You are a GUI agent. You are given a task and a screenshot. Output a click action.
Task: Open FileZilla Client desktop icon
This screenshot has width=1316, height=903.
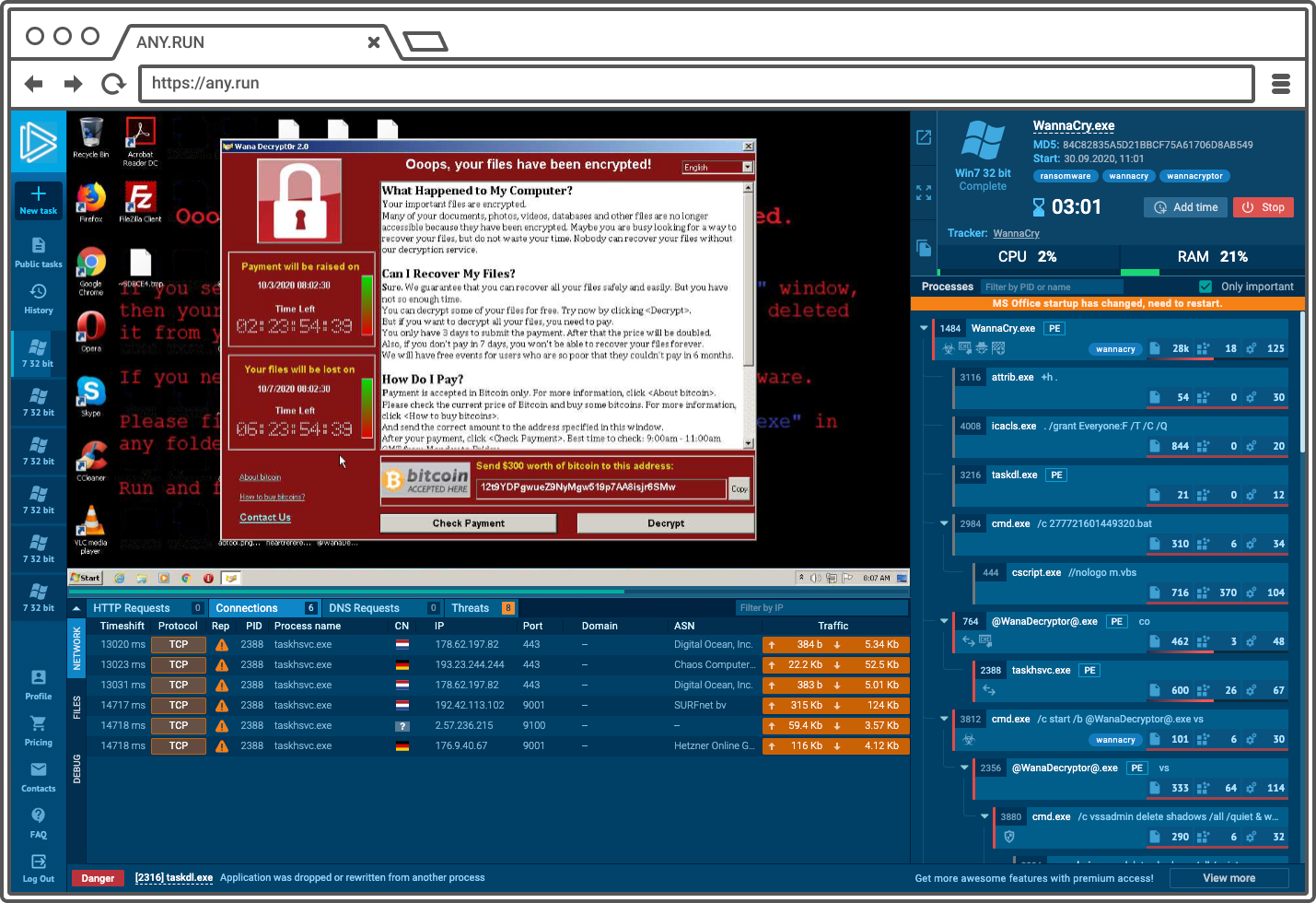140,202
